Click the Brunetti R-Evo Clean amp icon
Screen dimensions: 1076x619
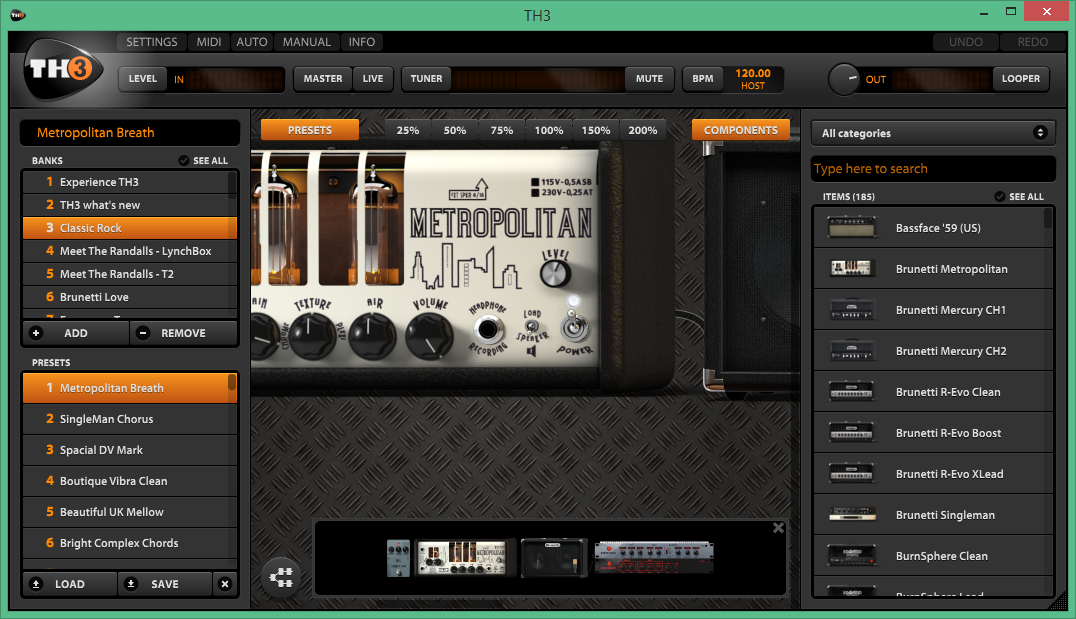coord(852,392)
